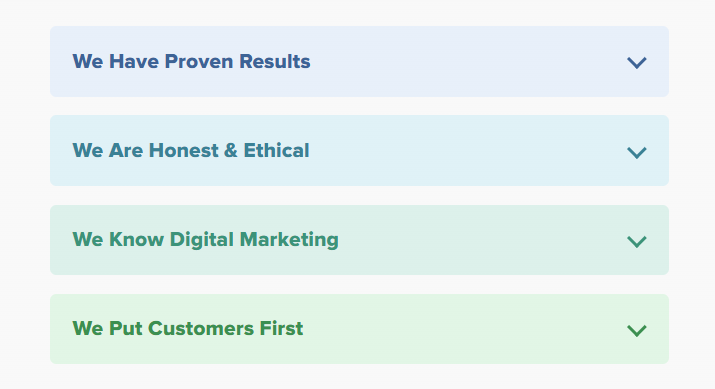Expand the We Put Customers First section
The height and width of the screenshot is (389, 715).
click(359, 329)
